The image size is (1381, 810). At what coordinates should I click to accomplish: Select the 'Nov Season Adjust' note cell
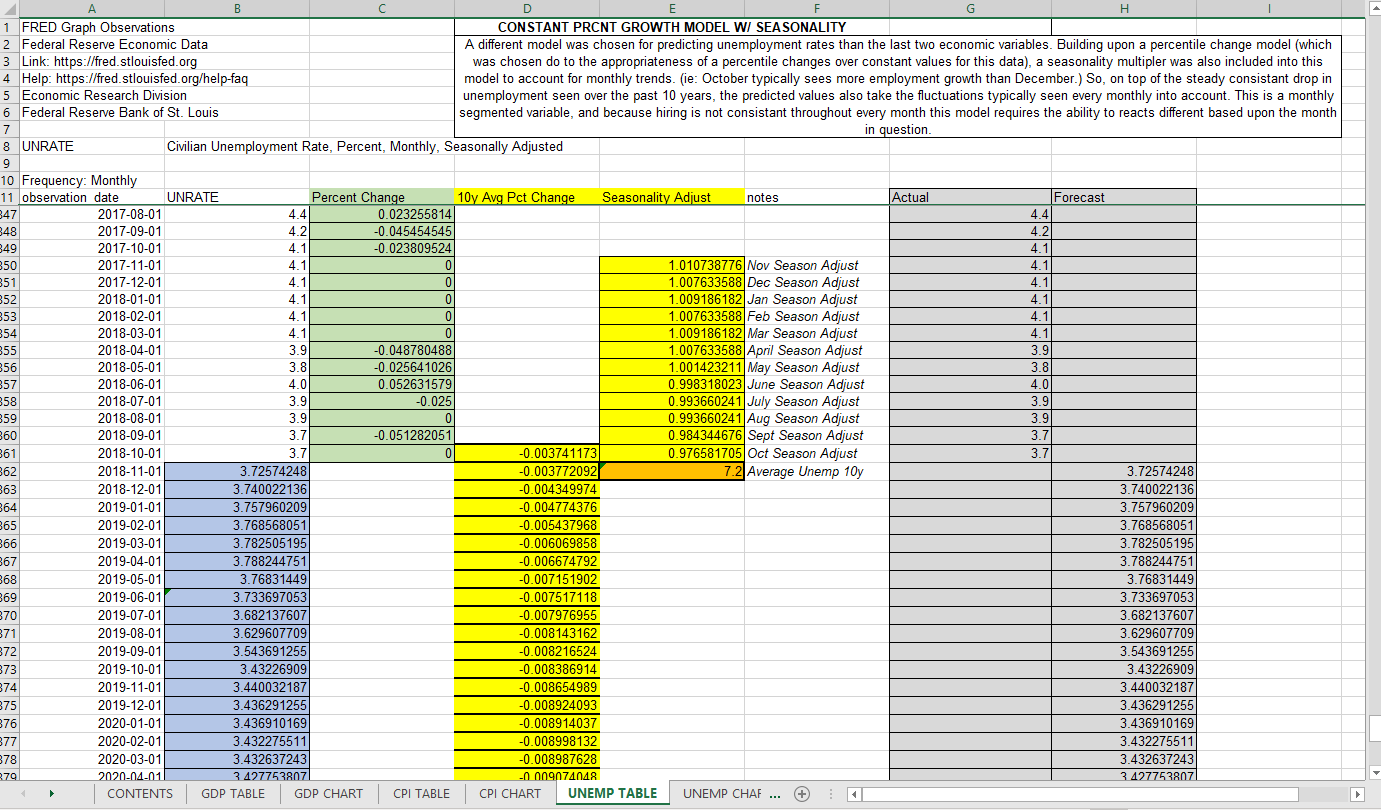tap(817, 265)
